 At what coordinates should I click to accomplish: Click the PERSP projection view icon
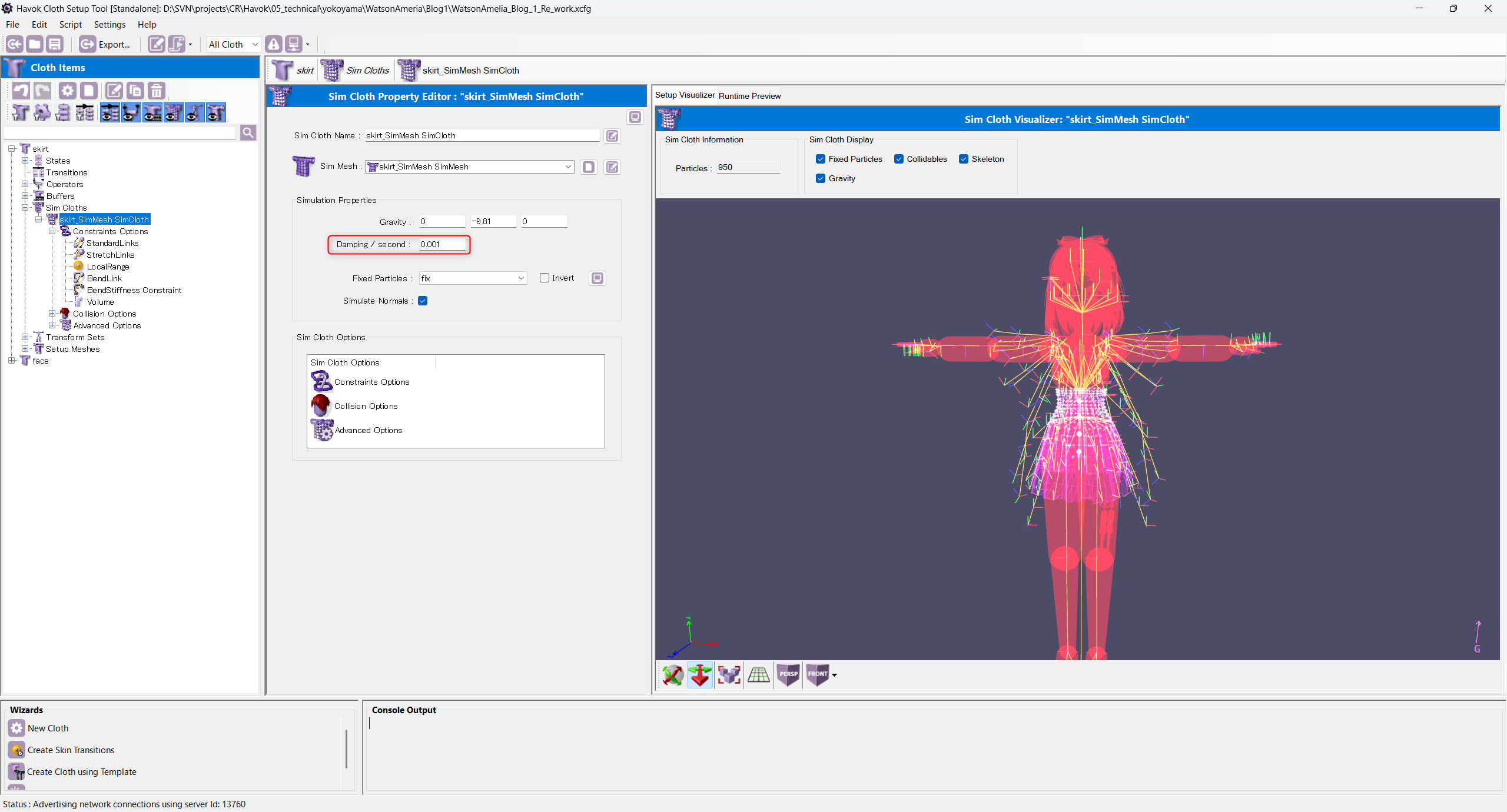click(x=788, y=675)
